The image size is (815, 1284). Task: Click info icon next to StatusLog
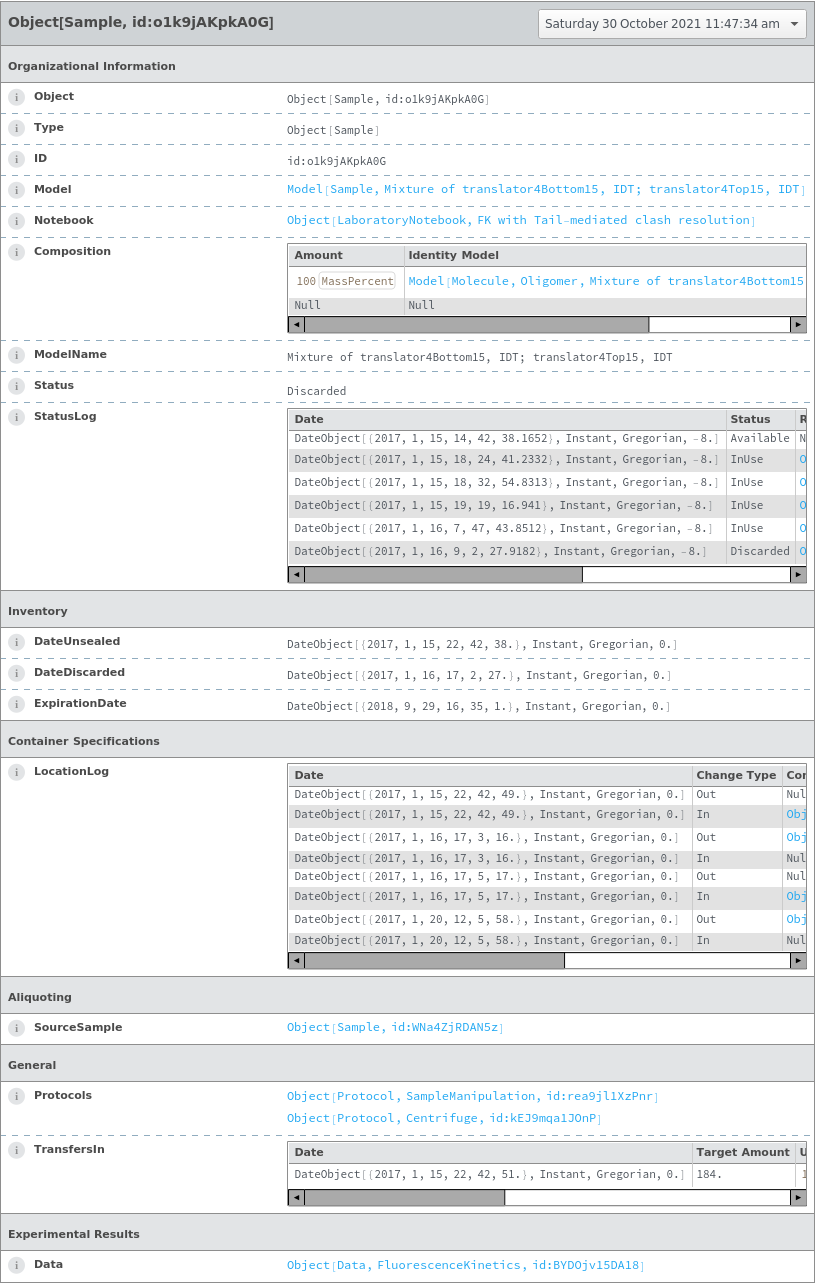coord(16,417)
